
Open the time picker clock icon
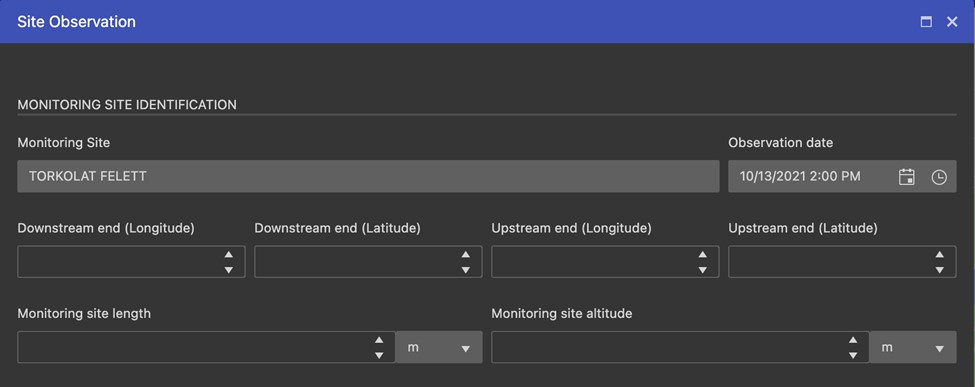click(x=939, y=177)
